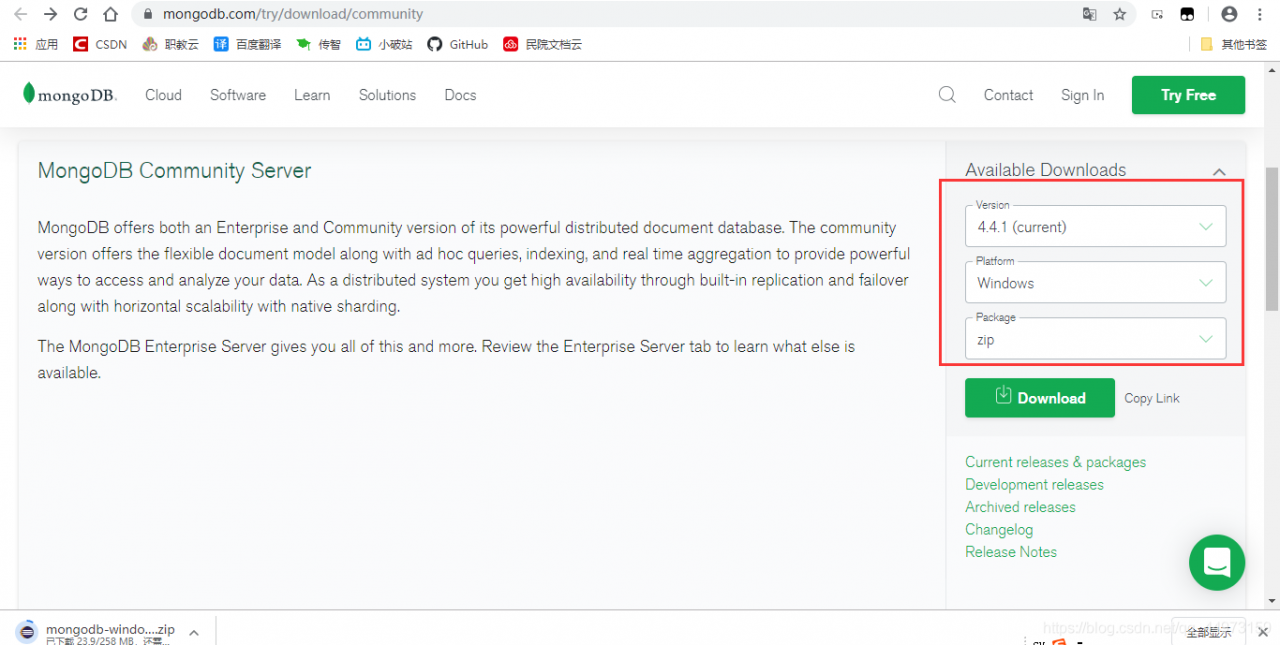Click the Copy Link text
The image size is (1280, 645).
click(1152, 398)
